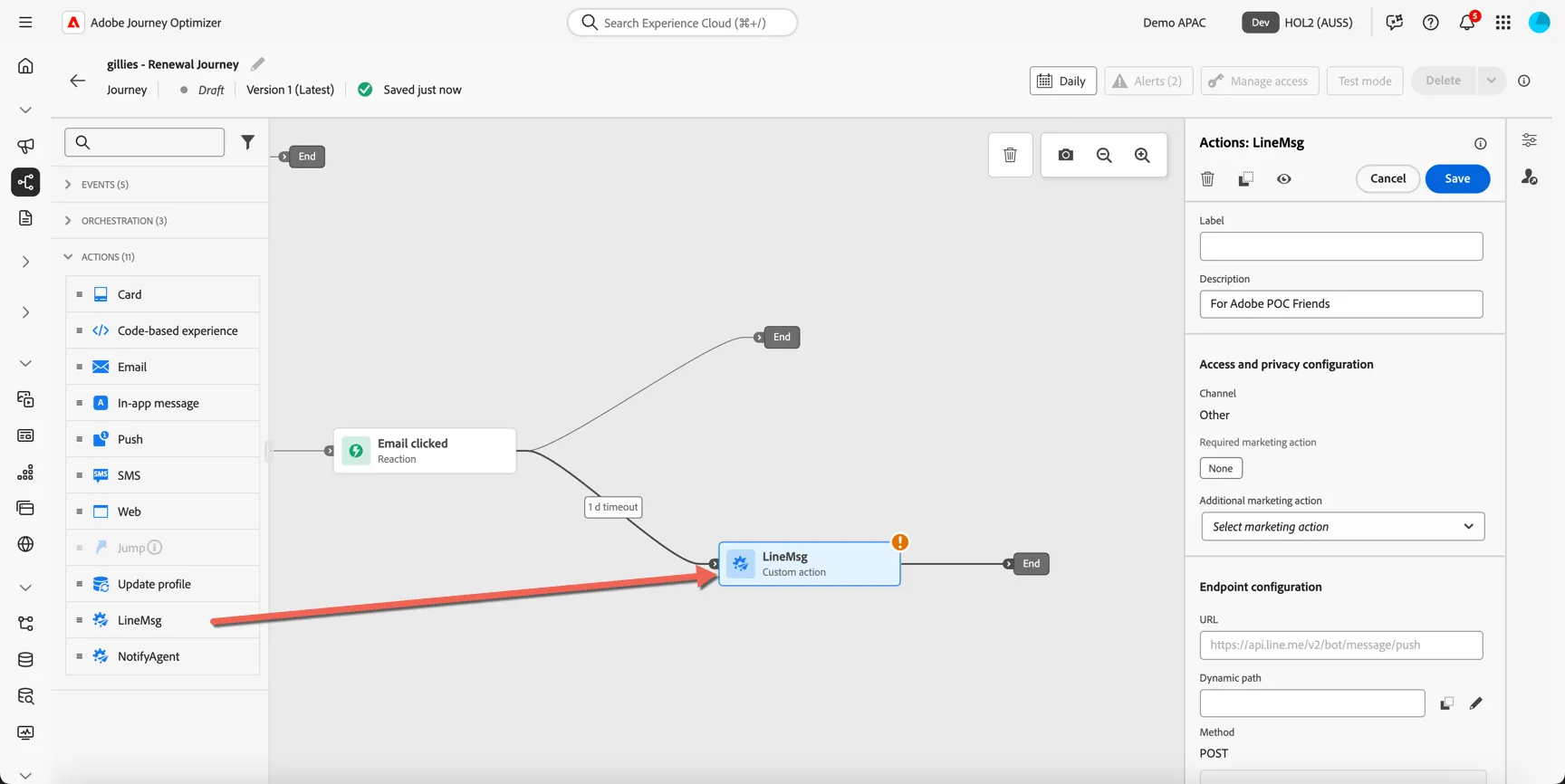Select the Card action in palette
The height and width of the screenshot is (784, 1565).
(x=163, y=294)
